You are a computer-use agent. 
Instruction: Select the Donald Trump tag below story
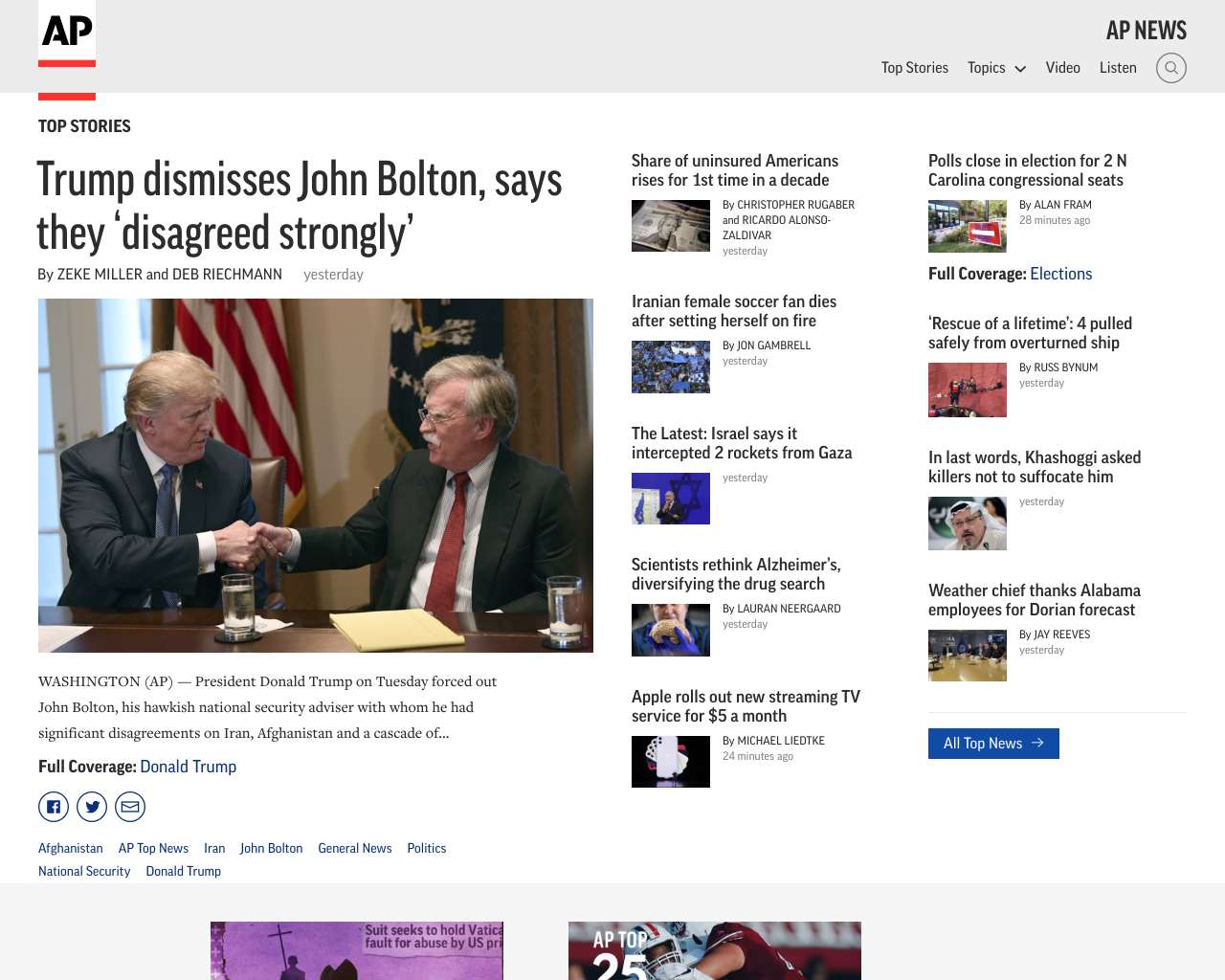(x=184, y=871)
